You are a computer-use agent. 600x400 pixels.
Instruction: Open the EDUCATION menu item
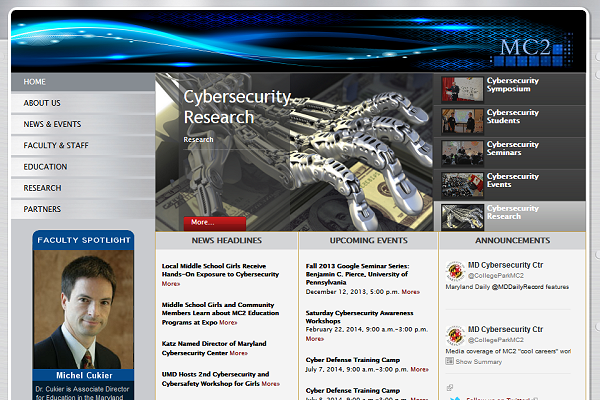[x=83, y=167]
